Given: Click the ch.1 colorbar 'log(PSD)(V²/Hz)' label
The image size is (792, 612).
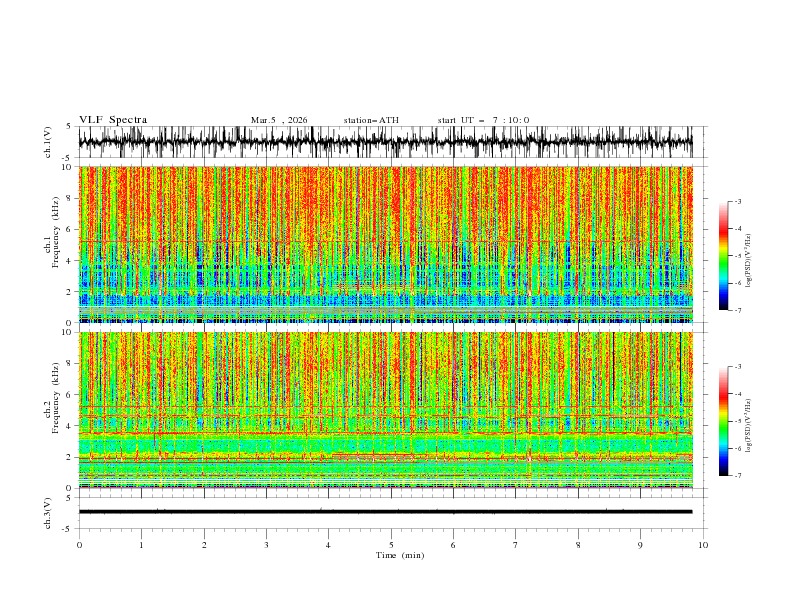Looking at the screenshot, I should pos(749,261).
